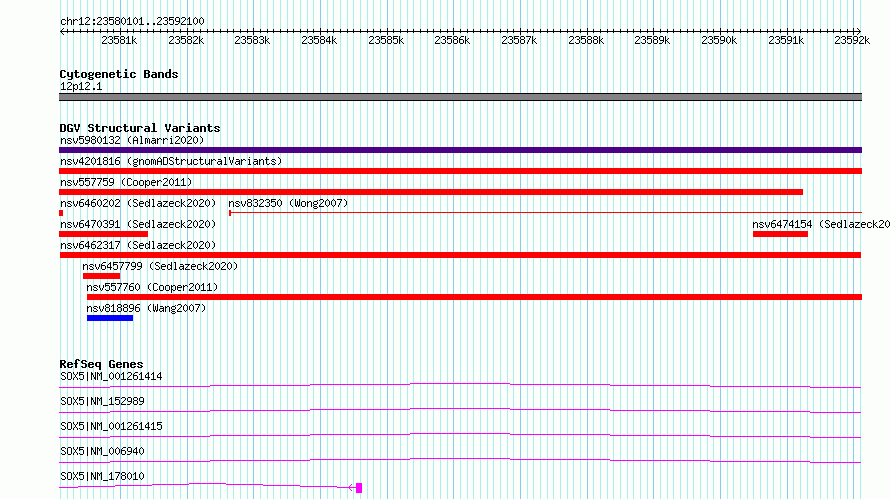Screen dimensions: 890x499
Task: Select the red nsv557760 variant bar
Action: pos(475,297)
